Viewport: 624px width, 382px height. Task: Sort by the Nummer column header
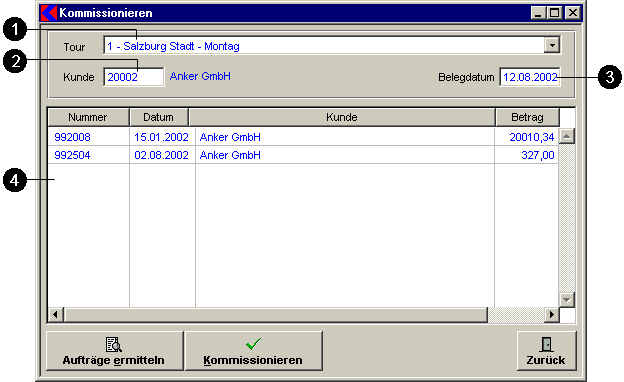(x=88, y=117)
